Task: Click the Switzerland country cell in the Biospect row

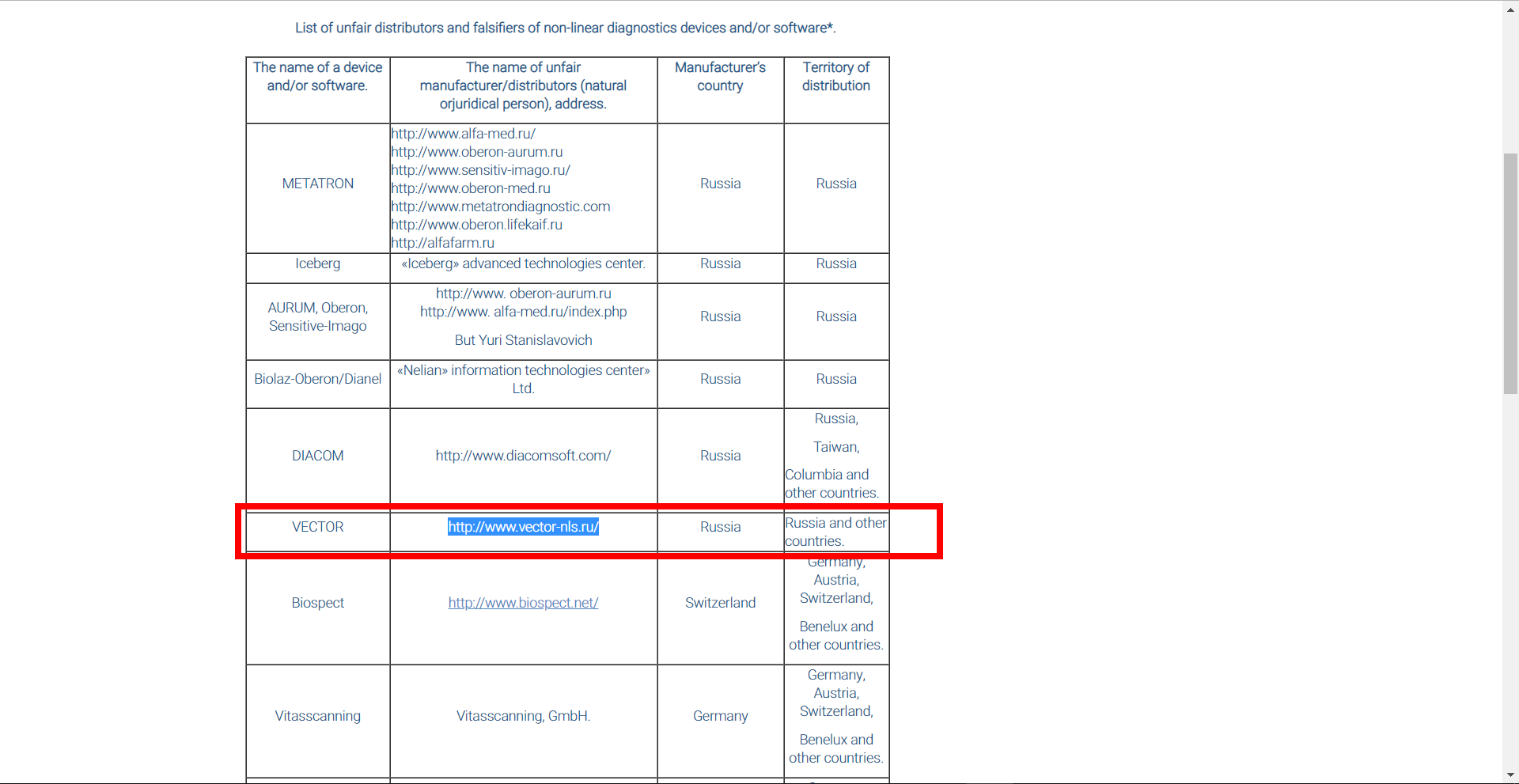Action: click(x=720, y=603)
